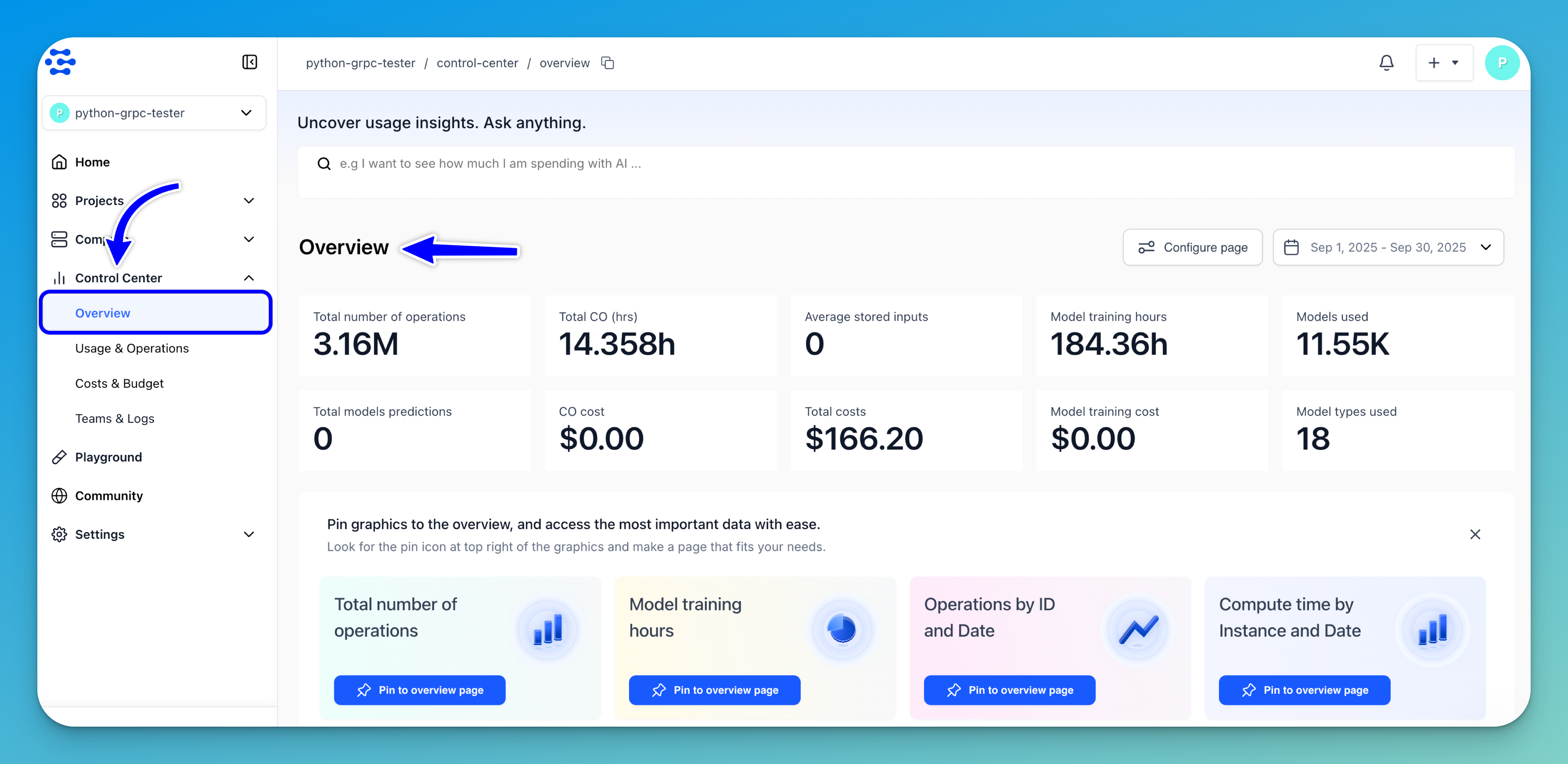Expand the Projects menu
The height and width of the screenshot is (764, 1568).
(x=248, y=201)
